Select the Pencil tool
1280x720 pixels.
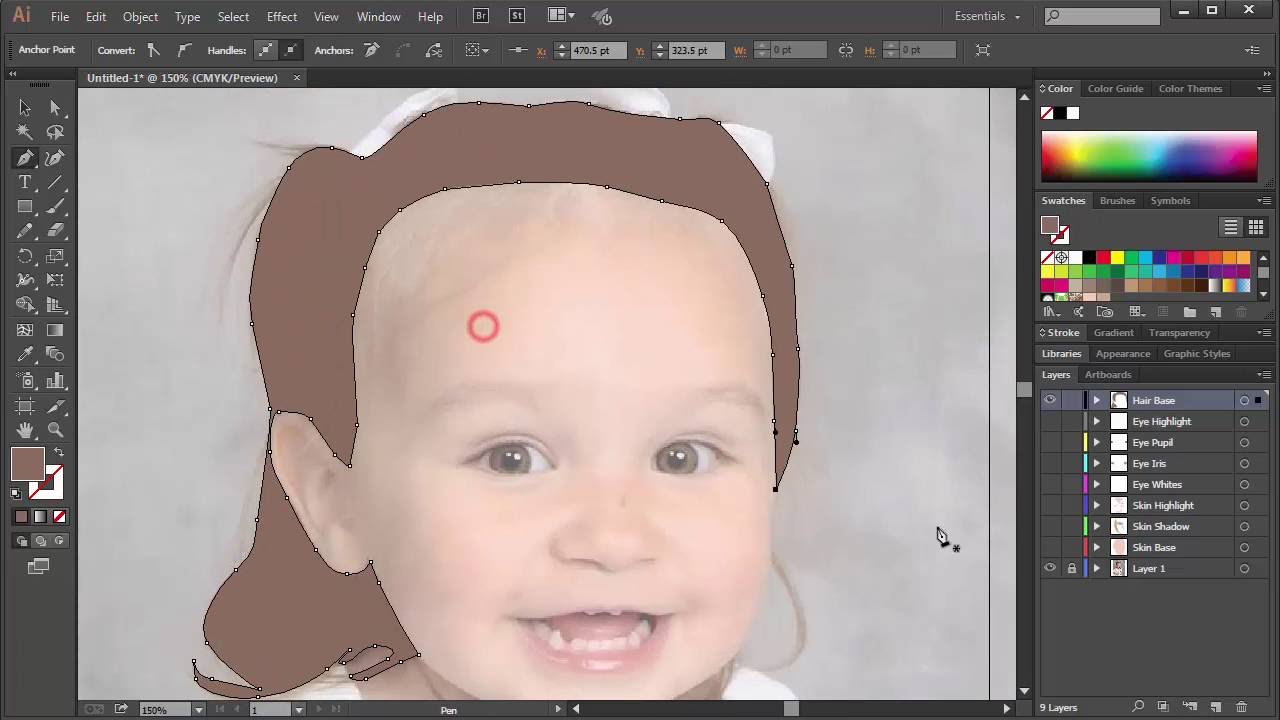25,231
